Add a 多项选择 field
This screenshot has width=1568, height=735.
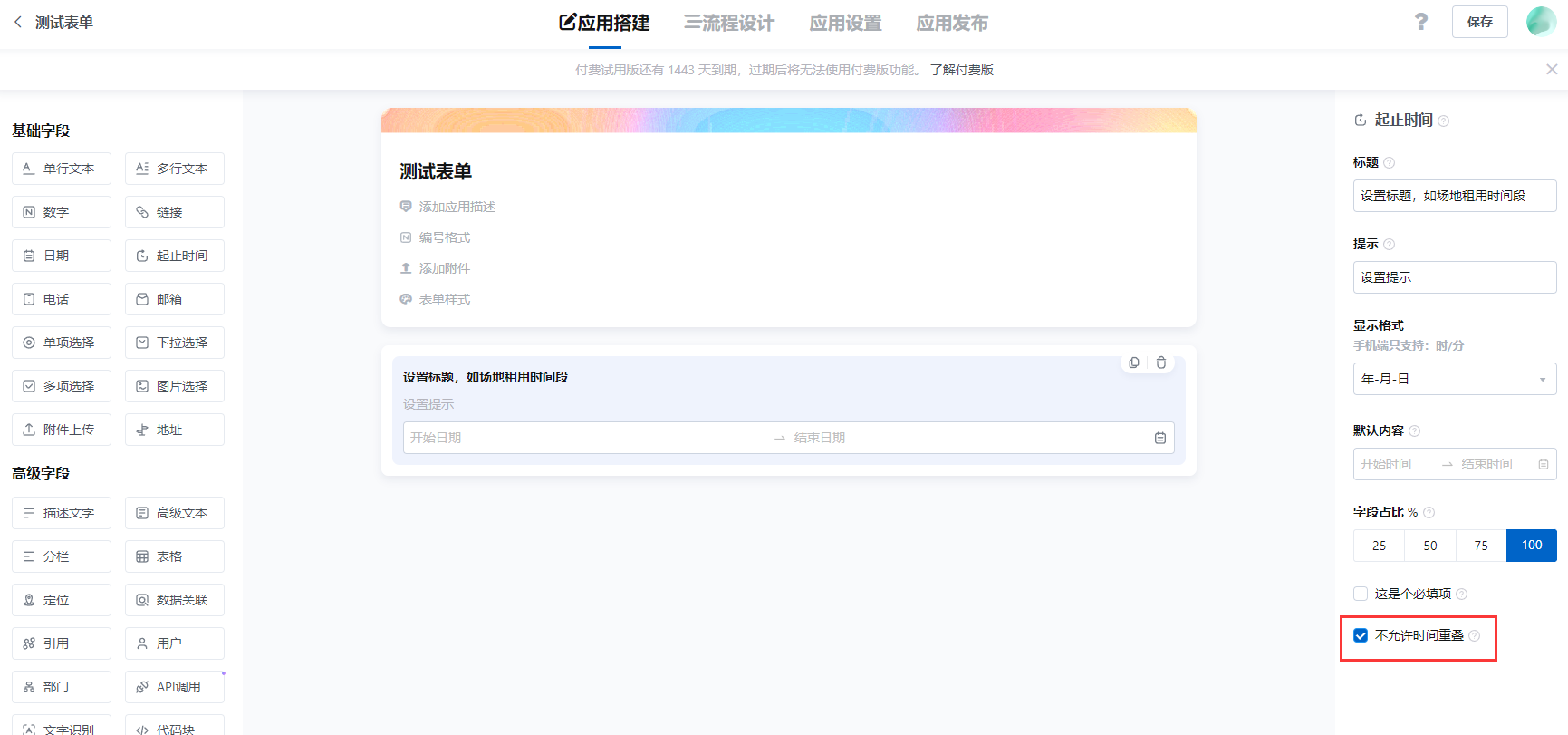62,386
